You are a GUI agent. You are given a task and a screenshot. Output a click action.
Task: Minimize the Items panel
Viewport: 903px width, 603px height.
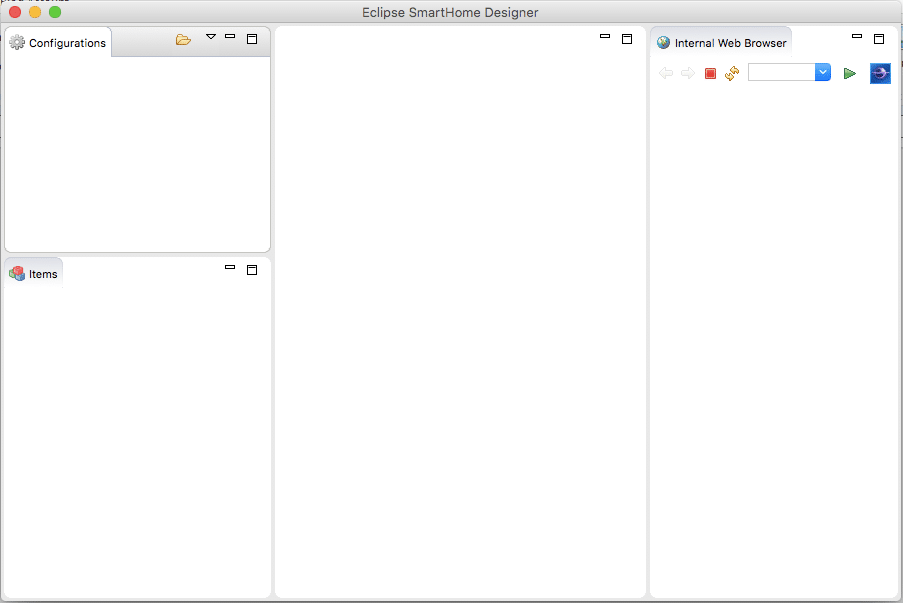(x=230, y=267)
